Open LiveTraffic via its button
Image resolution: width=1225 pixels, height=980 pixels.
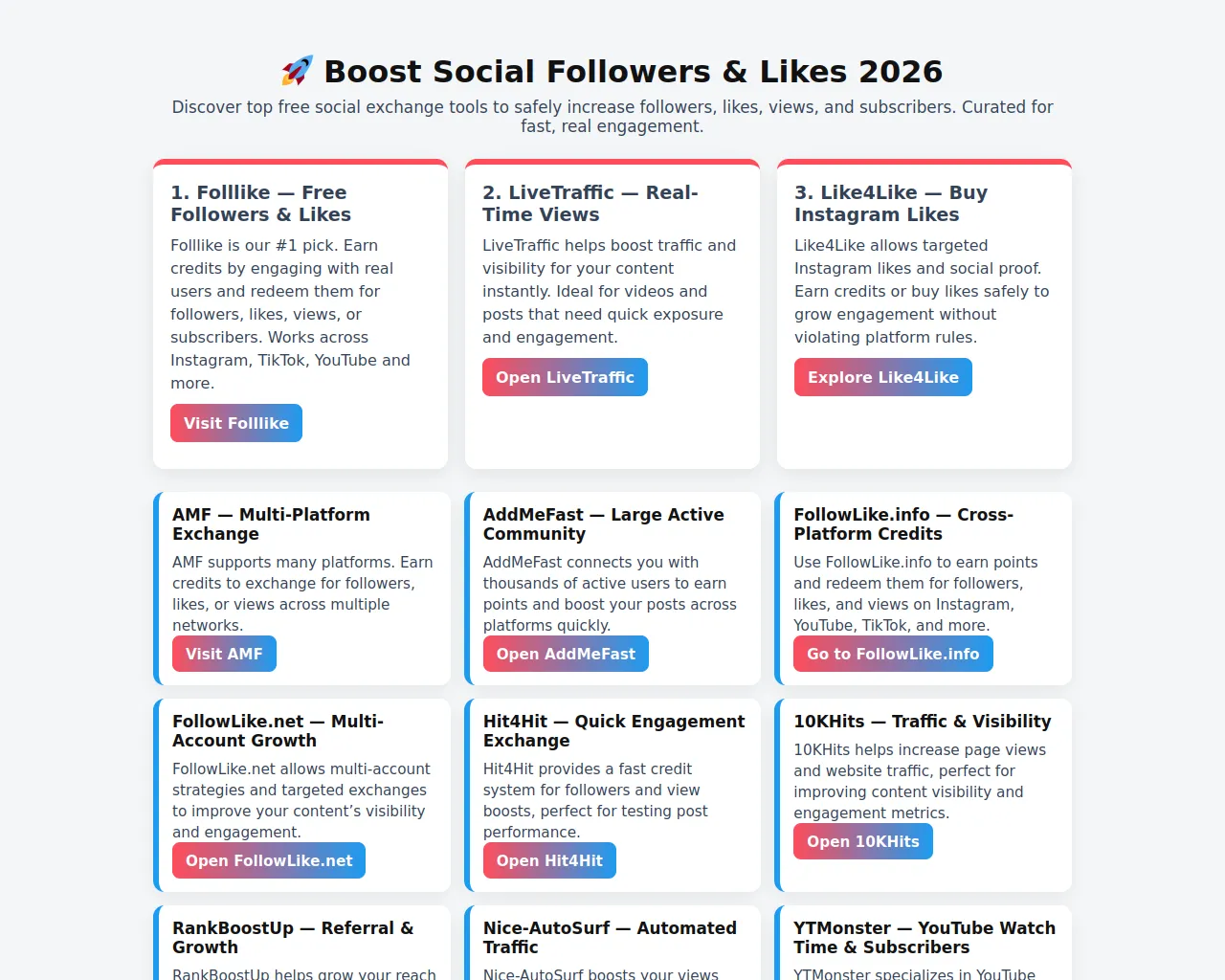(565, 377)
